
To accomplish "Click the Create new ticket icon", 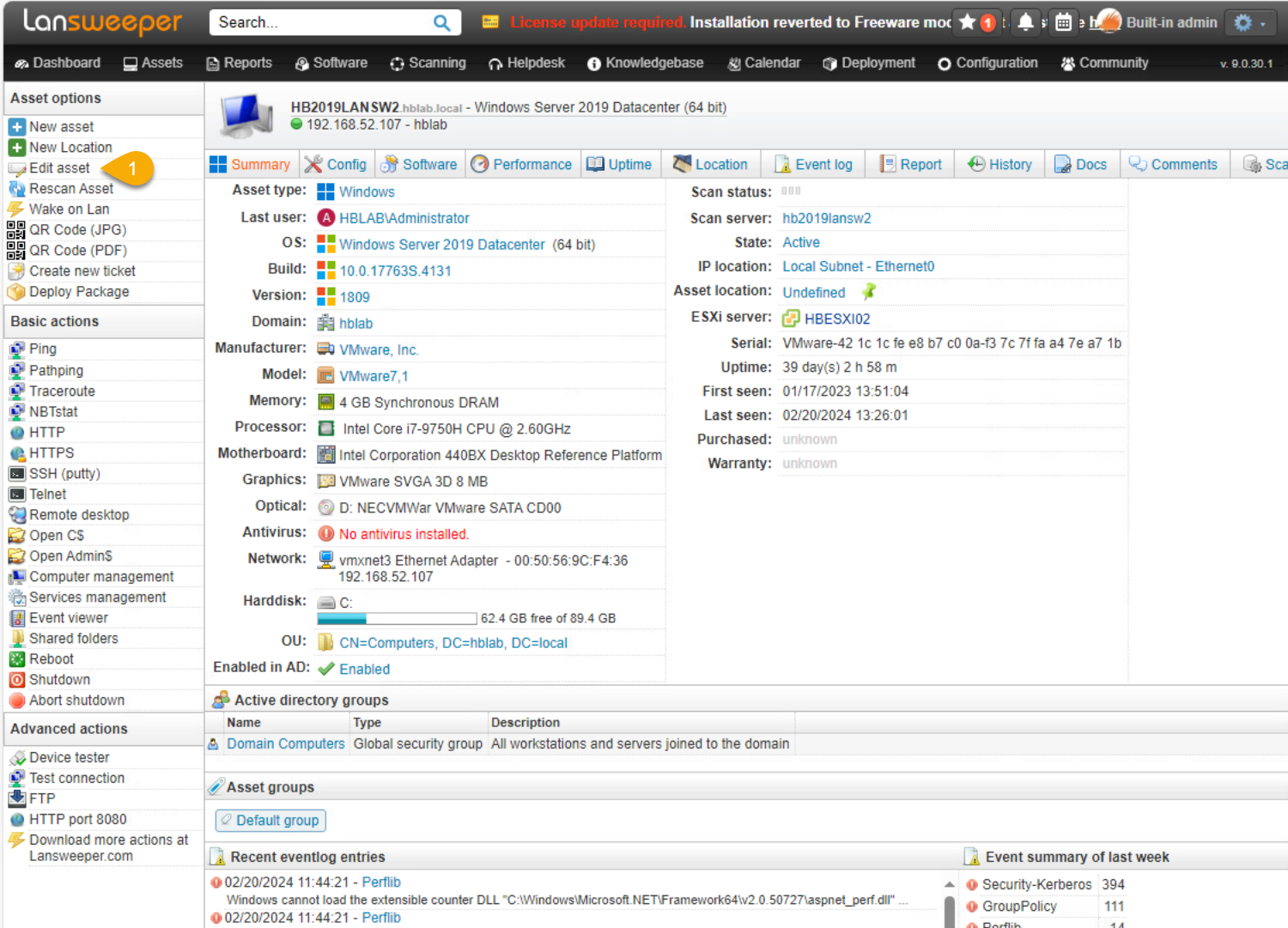I will pos(16,271).
